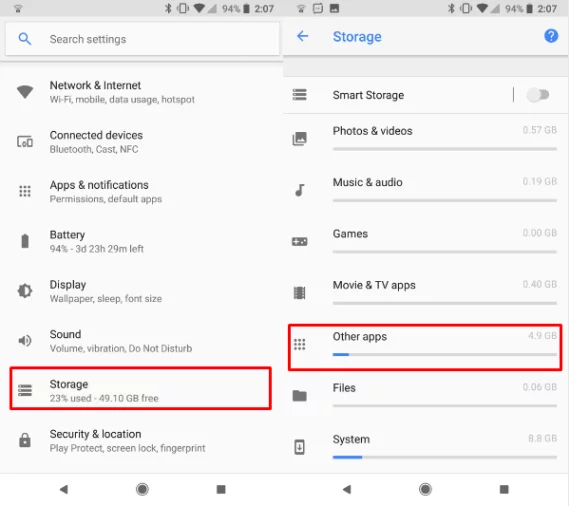570x506 pixels.
Task: Tap Back button on Storage screen navigation bar
Action: coord(347,489)
